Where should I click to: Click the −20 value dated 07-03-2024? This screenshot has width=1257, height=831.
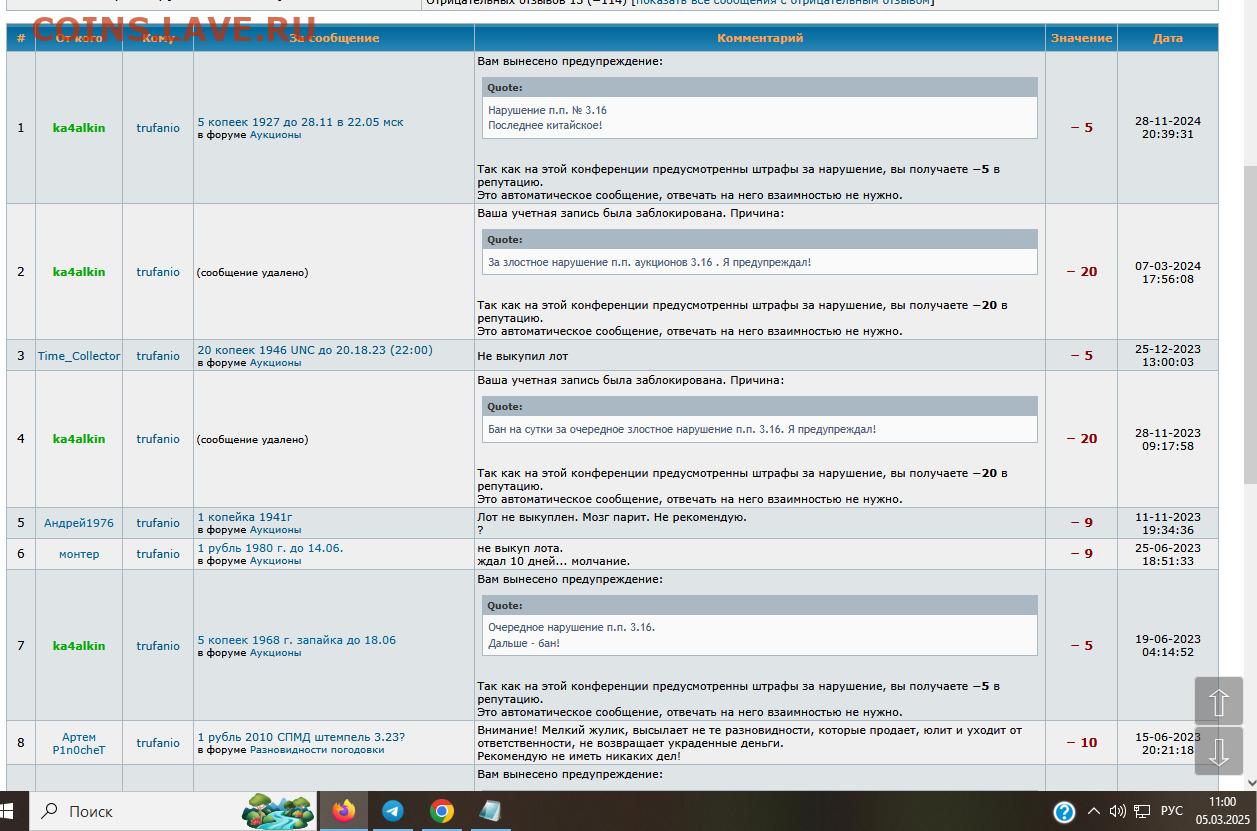tap(1082, 272)
